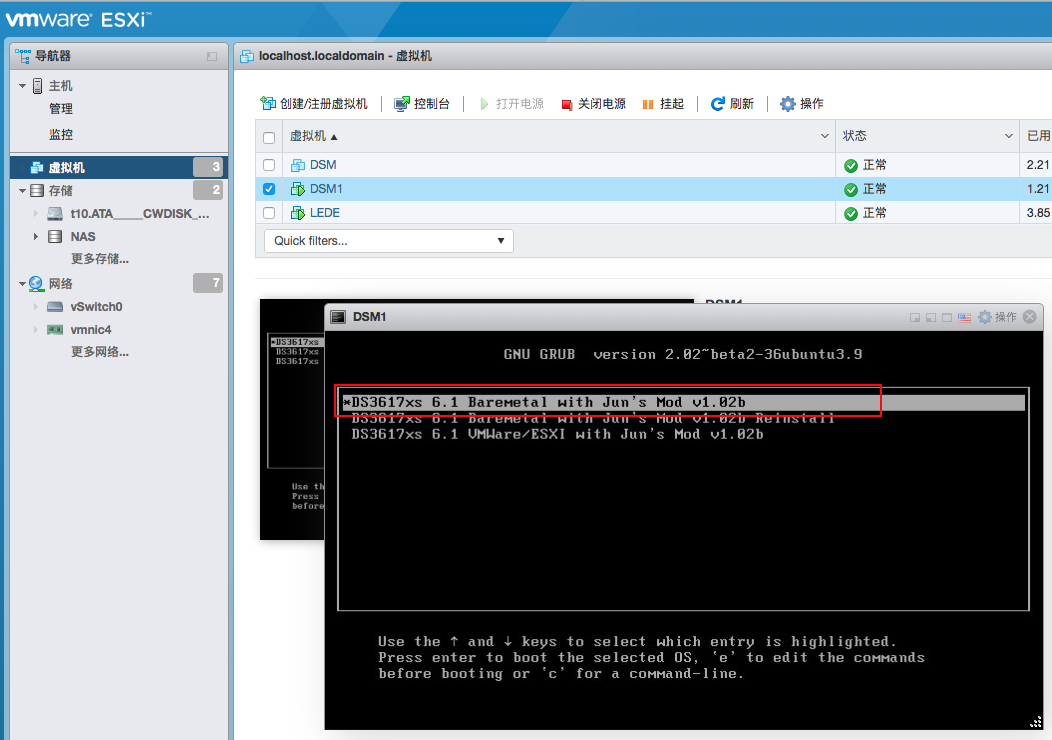Image resolution: width=1052 pixels, height=740 pixels.
Task: Click the DSM virtual machine icon
Action: pos(298,165)
